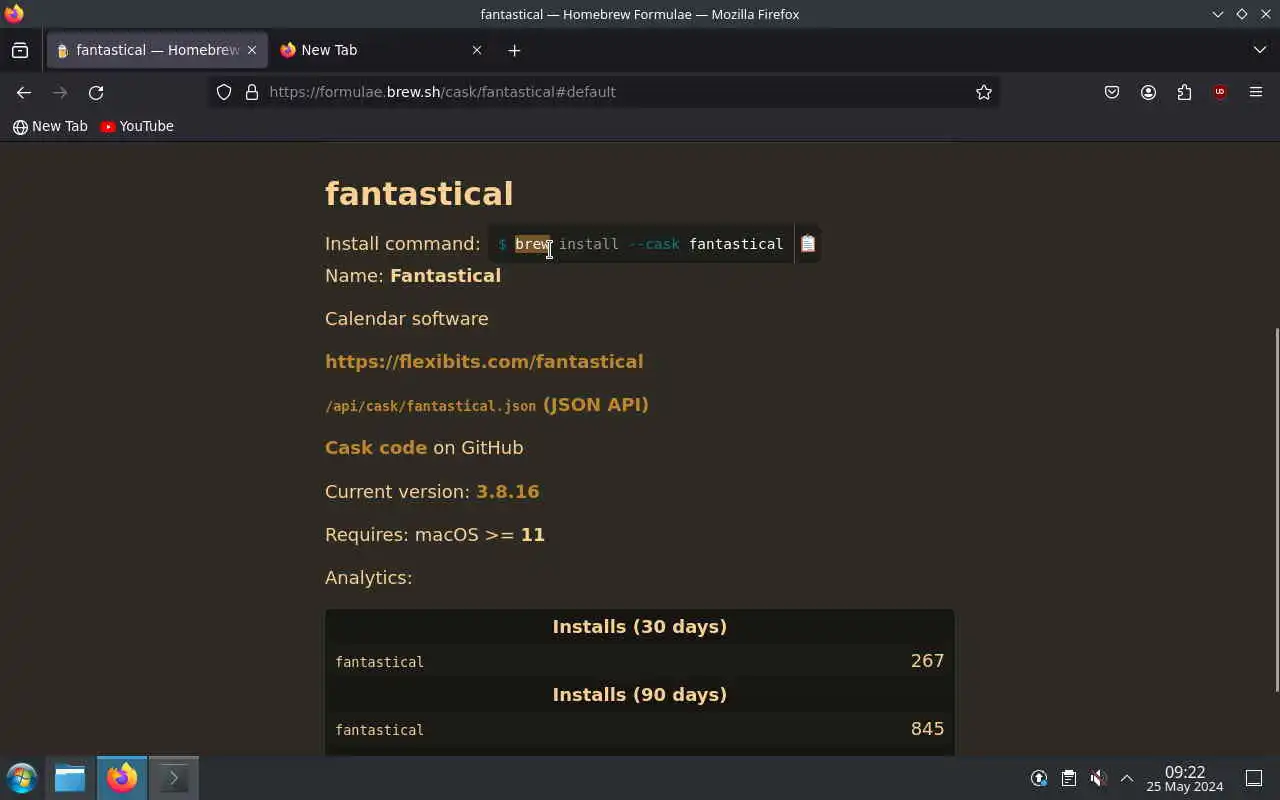The height and width of the screenshot is (800, 1280).
Task: Open the flexibits.com/fantastical homepage link
Action: coord(484,361)
